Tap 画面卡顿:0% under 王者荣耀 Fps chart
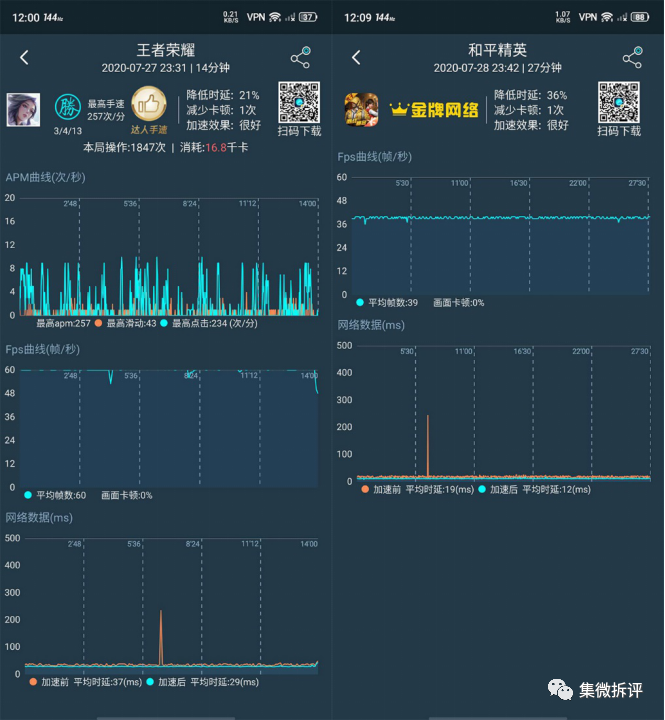 127,495
